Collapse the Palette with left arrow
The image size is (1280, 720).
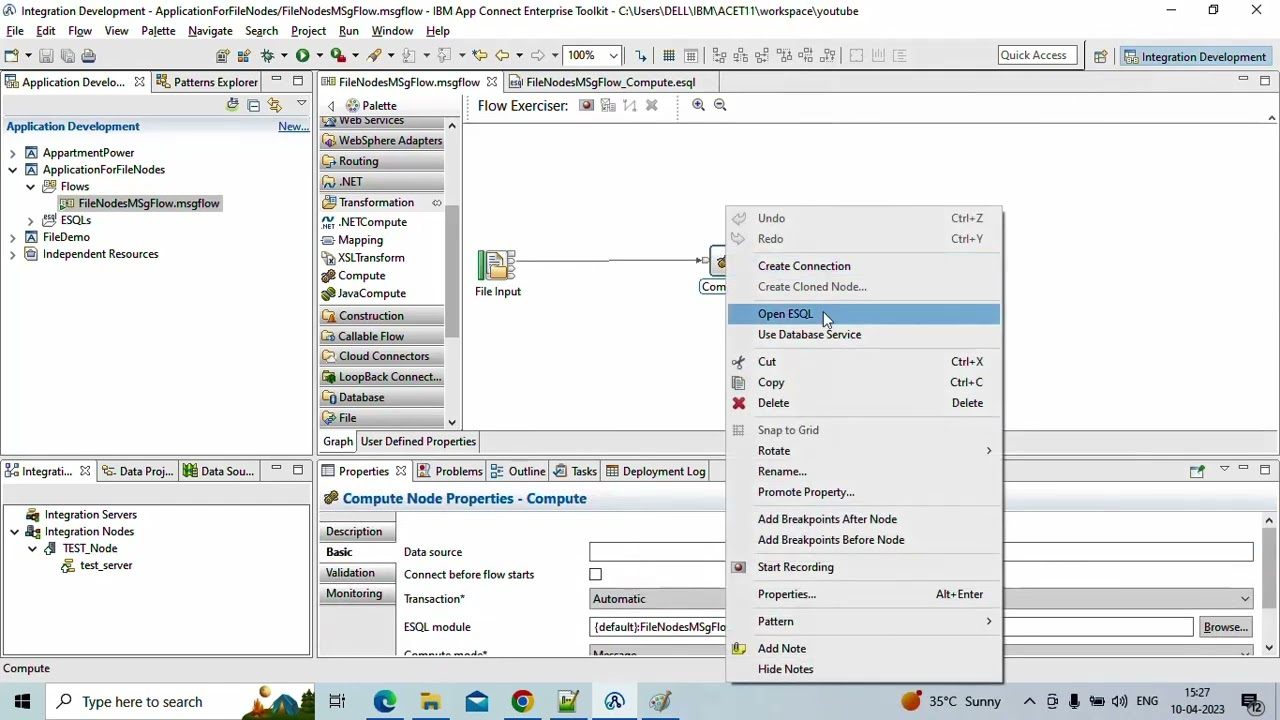click(x=331, y=106)
